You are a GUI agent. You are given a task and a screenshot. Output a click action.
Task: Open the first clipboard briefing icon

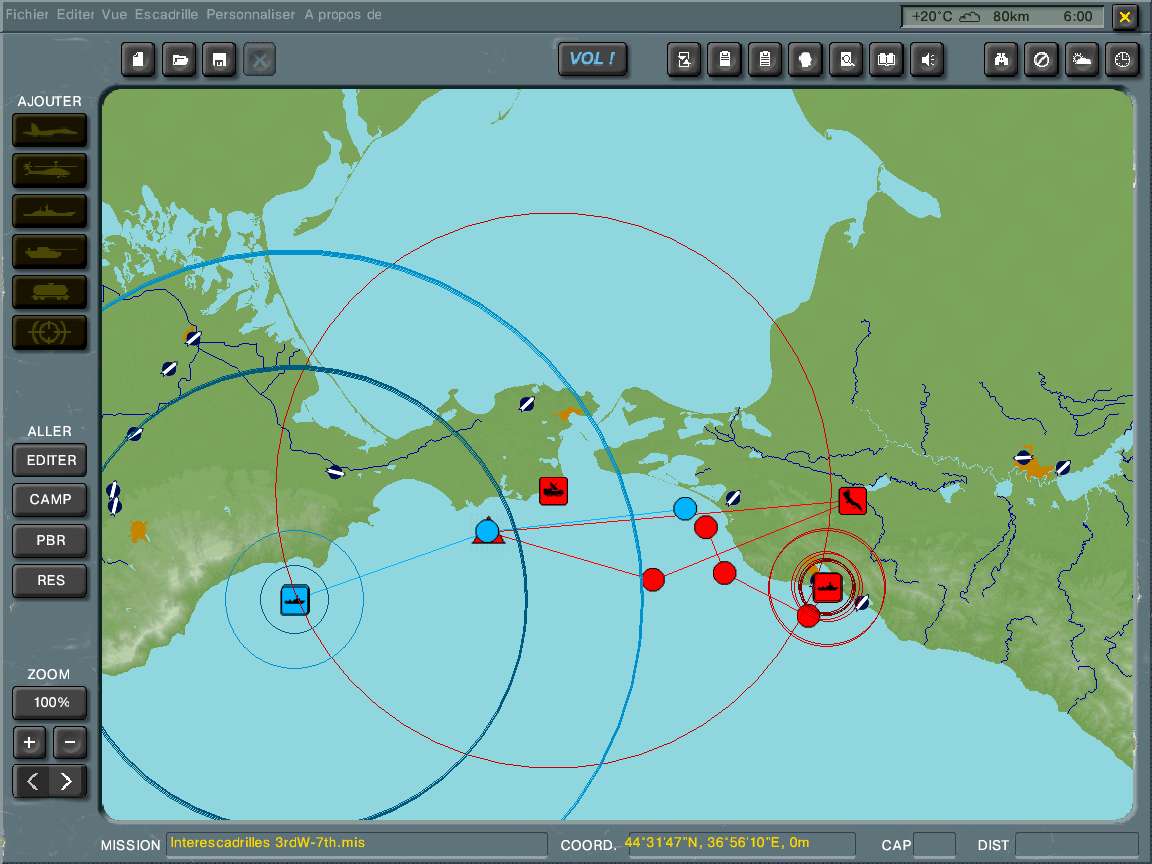(724, 60)
